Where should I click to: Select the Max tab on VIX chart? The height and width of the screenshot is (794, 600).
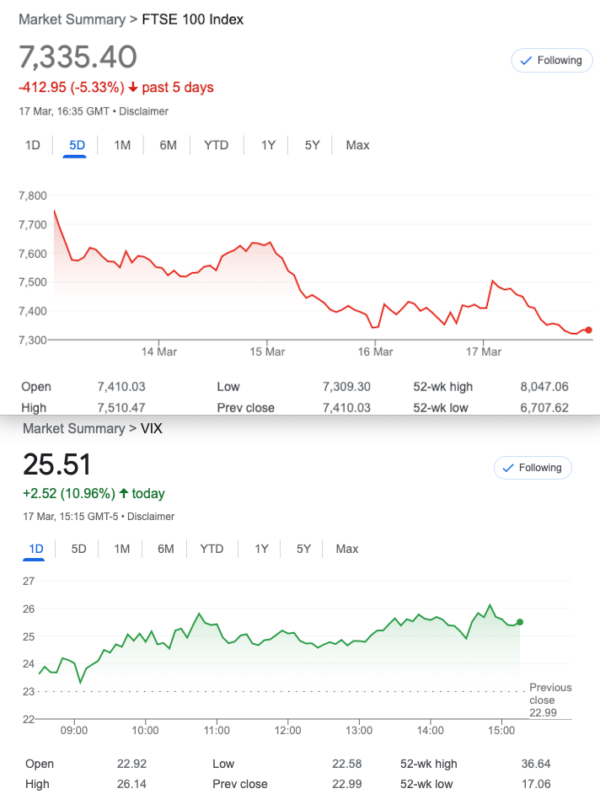(347, 549)
